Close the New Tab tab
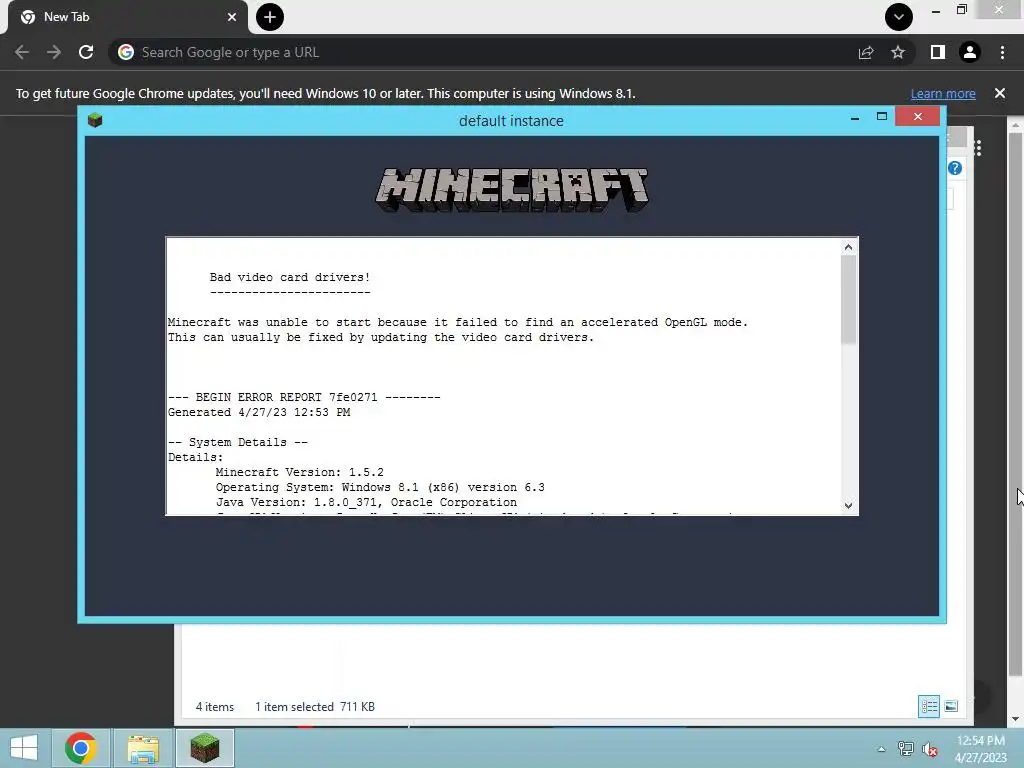Viewport: 1024px width, 768px height. tap(232, 17)
